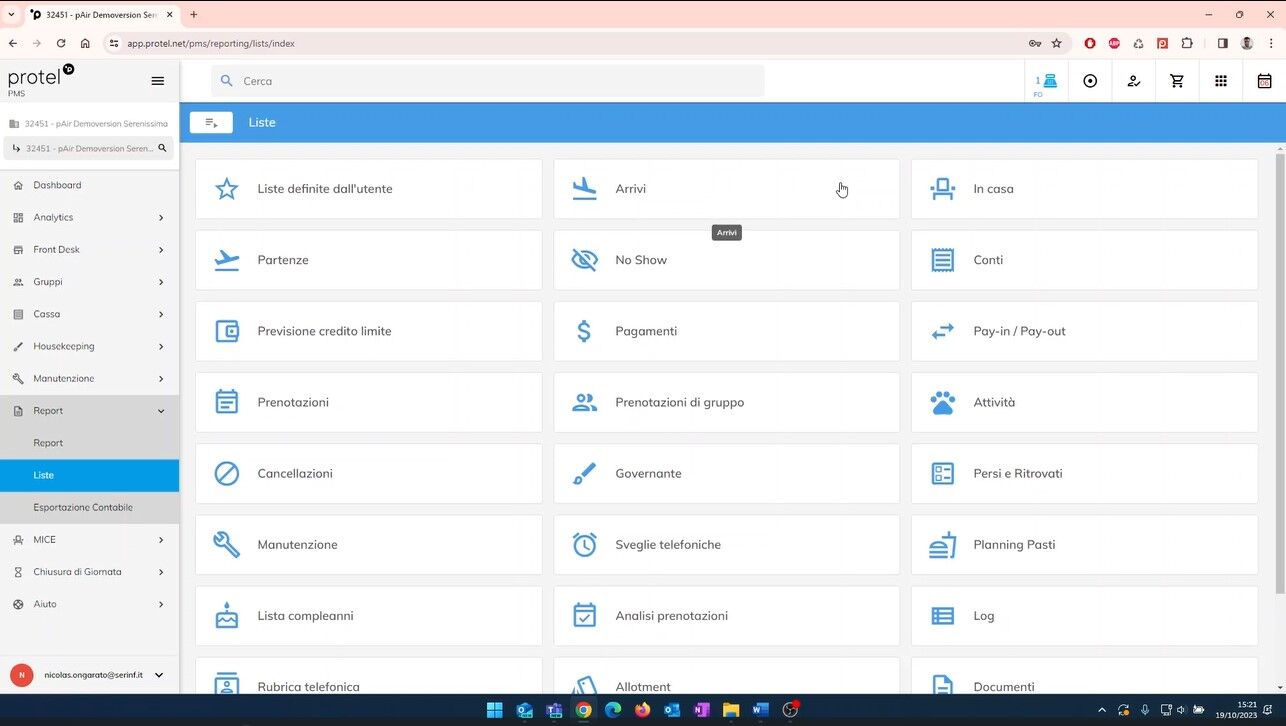
Task: Collapse the Report menu section
Action: click(161, 411)
